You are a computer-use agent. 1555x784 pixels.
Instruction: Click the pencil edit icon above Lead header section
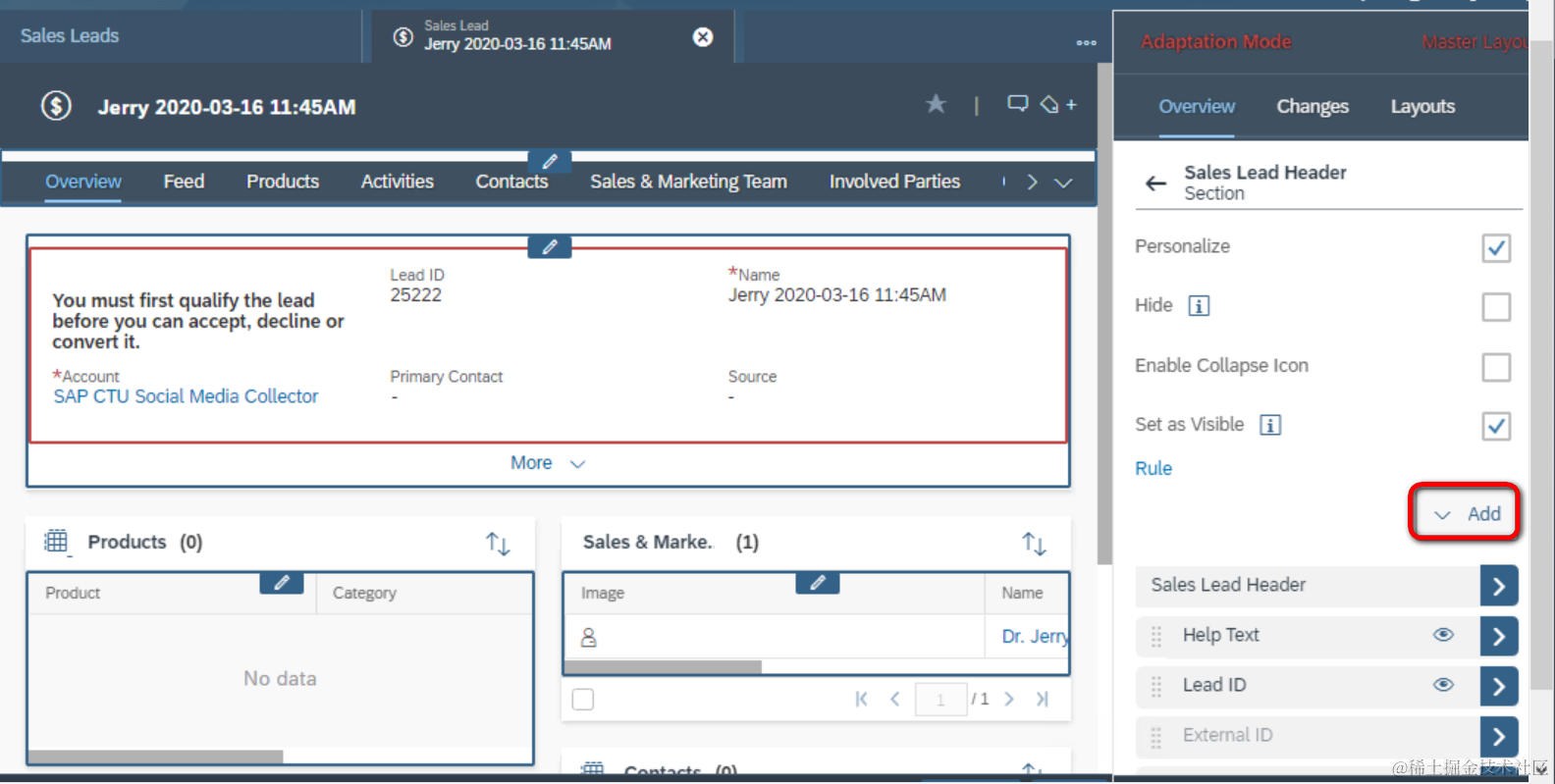point(550,247)
